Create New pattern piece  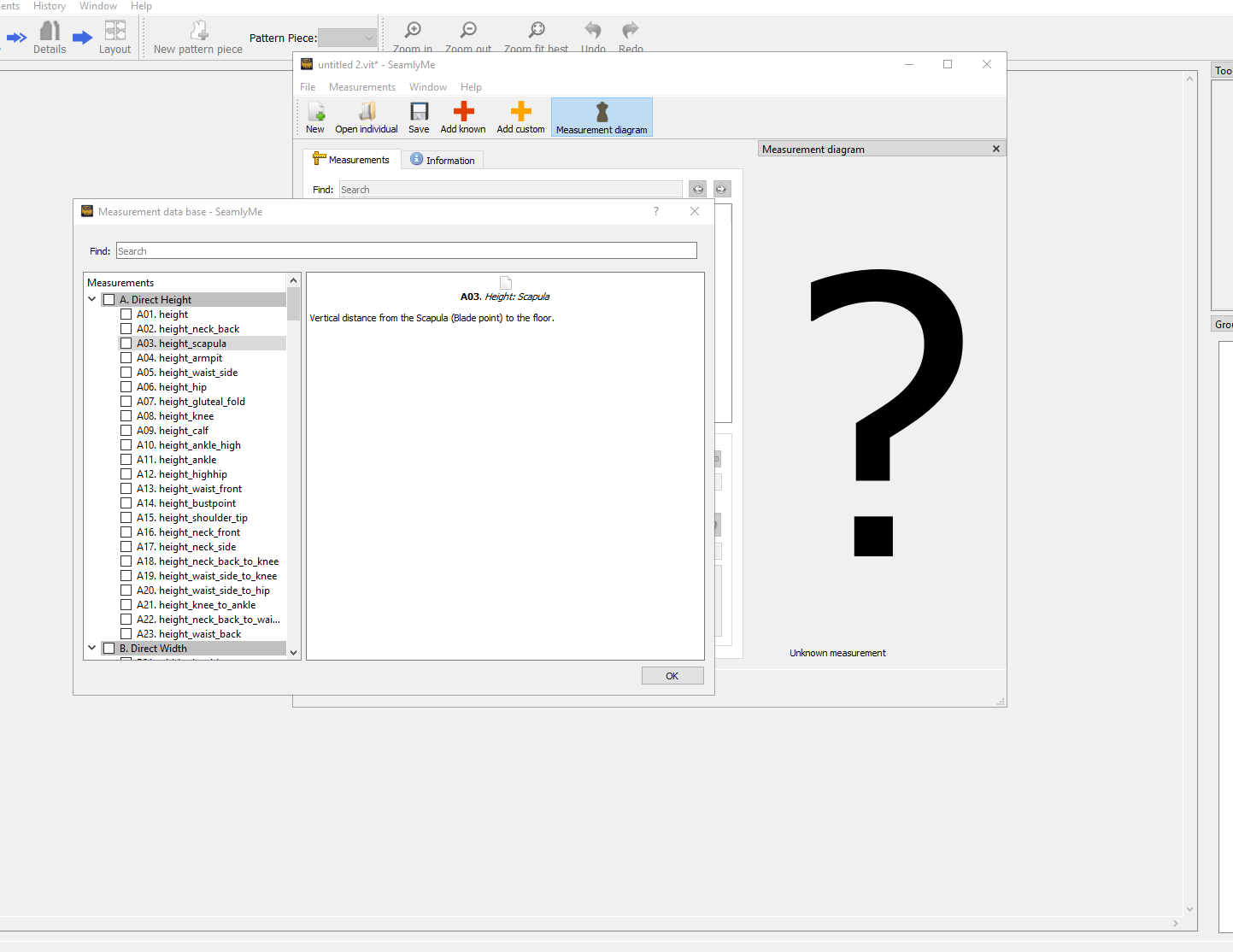pos(198,38)
